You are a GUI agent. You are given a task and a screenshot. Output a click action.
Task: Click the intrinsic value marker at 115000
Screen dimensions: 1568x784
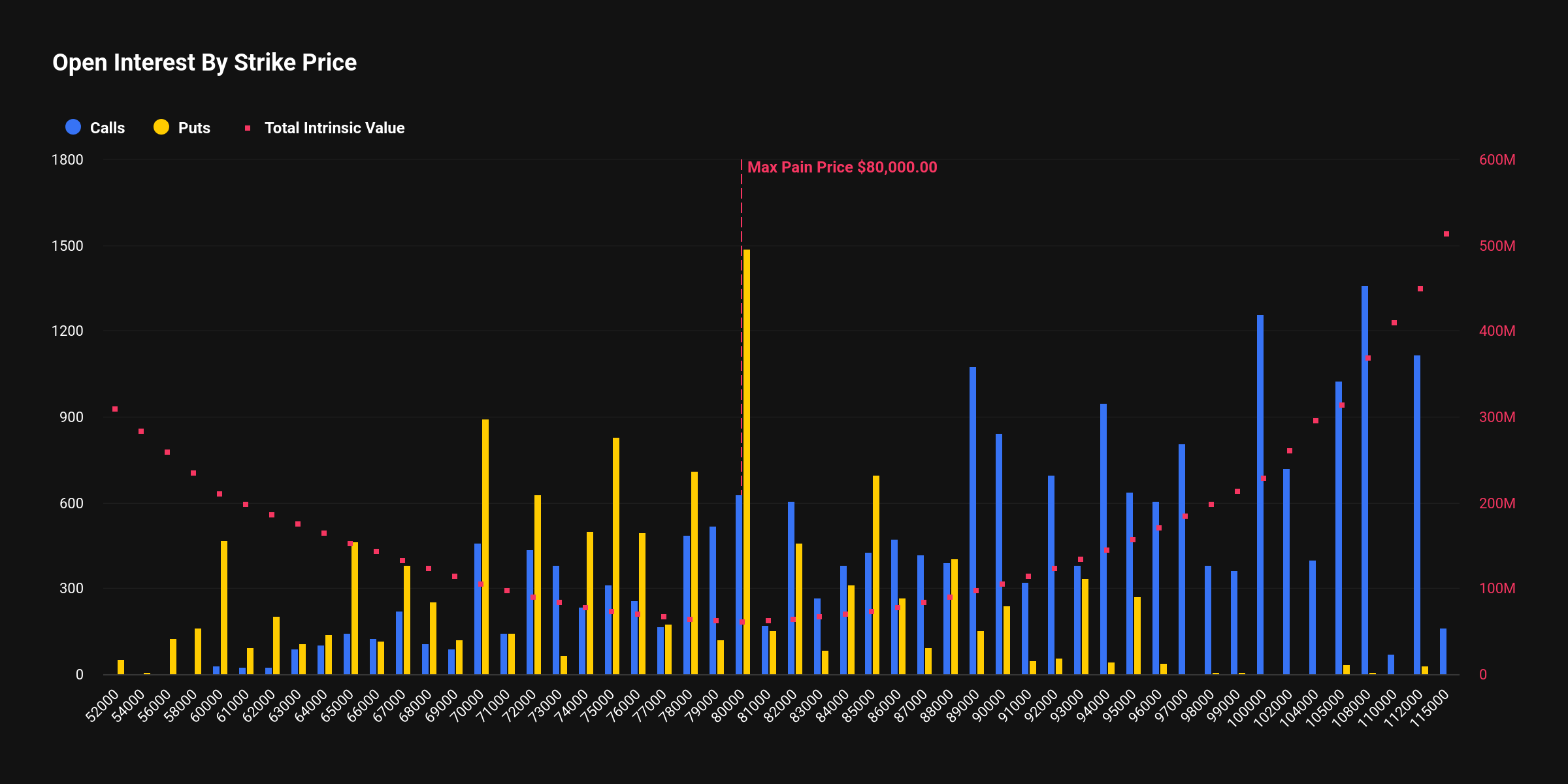pyautogui.click(x=1446, y=234)
